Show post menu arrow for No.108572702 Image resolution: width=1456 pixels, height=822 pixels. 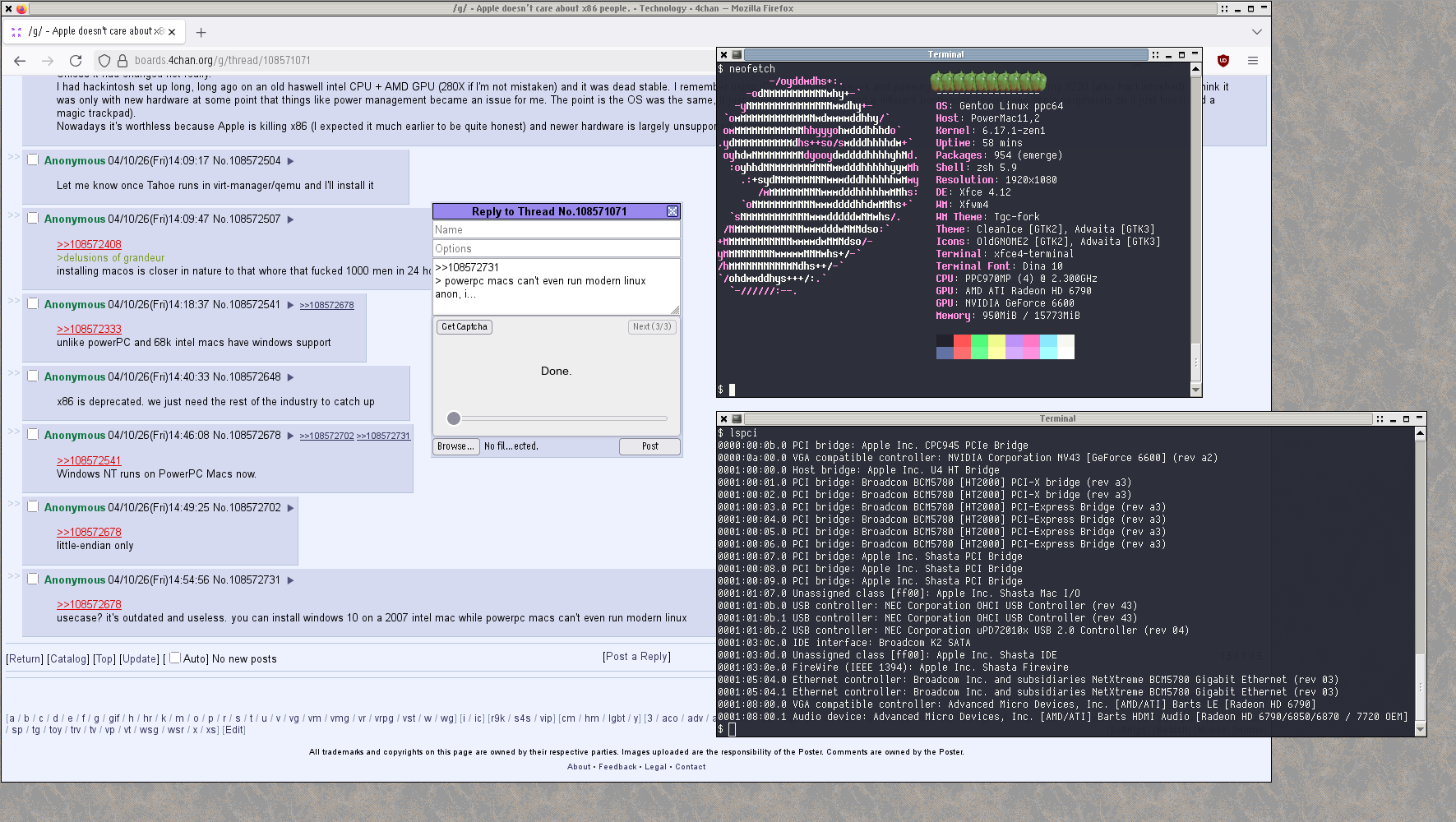(x=290, y=508)
